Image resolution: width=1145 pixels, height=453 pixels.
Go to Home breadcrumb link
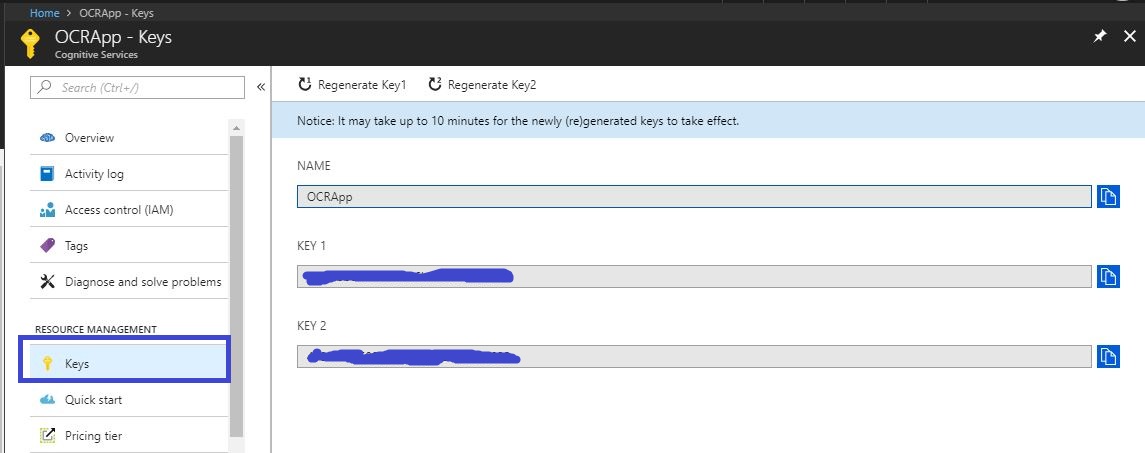tap(45, 12)
